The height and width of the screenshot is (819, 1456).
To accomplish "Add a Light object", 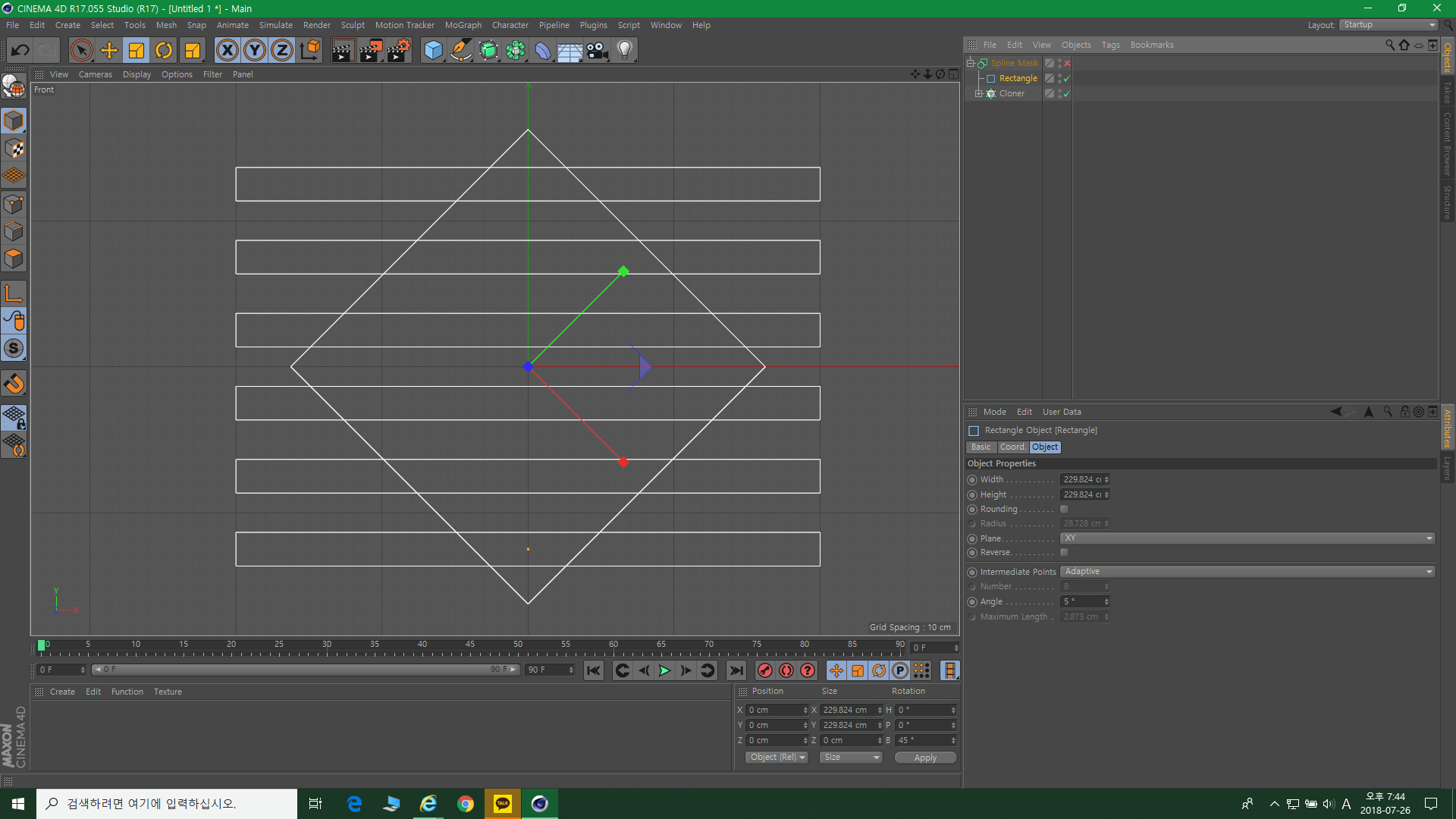I will click(x=625, y=51).
